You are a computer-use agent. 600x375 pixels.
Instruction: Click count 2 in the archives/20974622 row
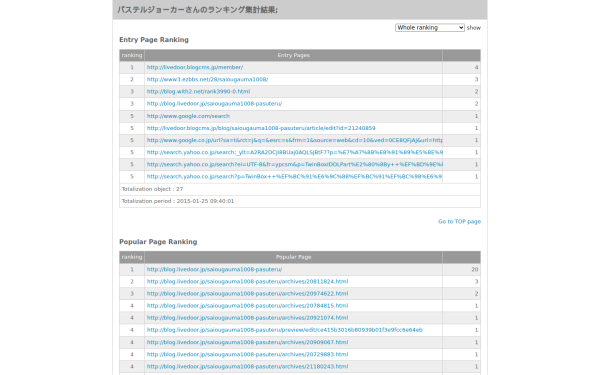(476, 293)
